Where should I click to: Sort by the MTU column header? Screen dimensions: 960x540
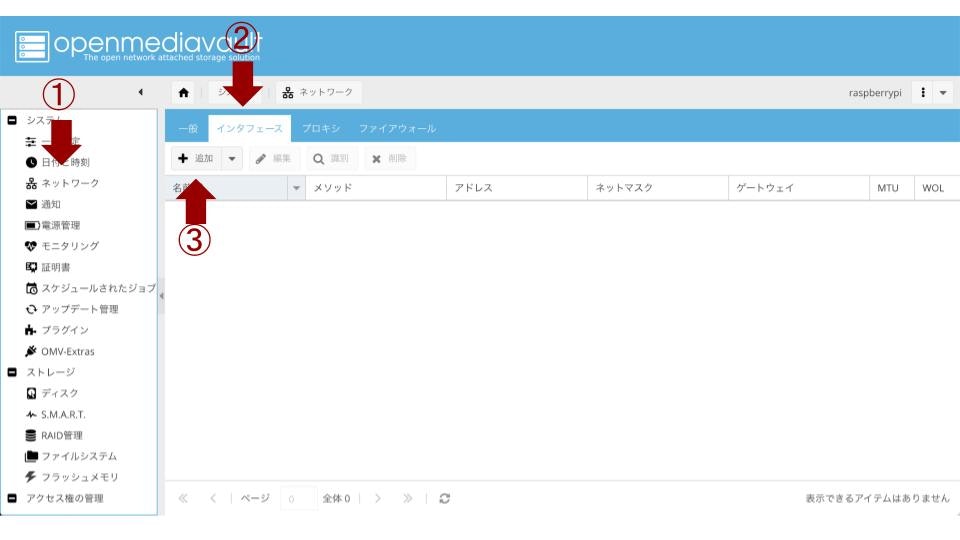pos(891,188)
